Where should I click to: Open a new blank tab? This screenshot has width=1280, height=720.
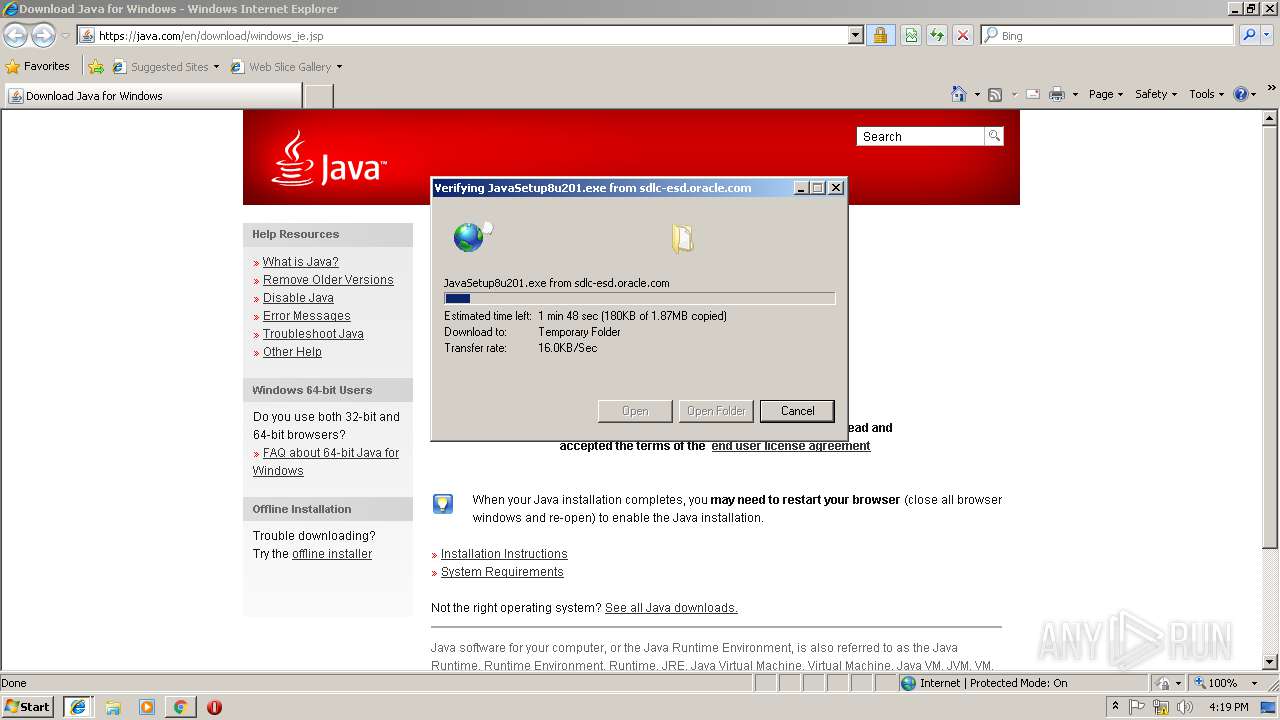(318, 96)
